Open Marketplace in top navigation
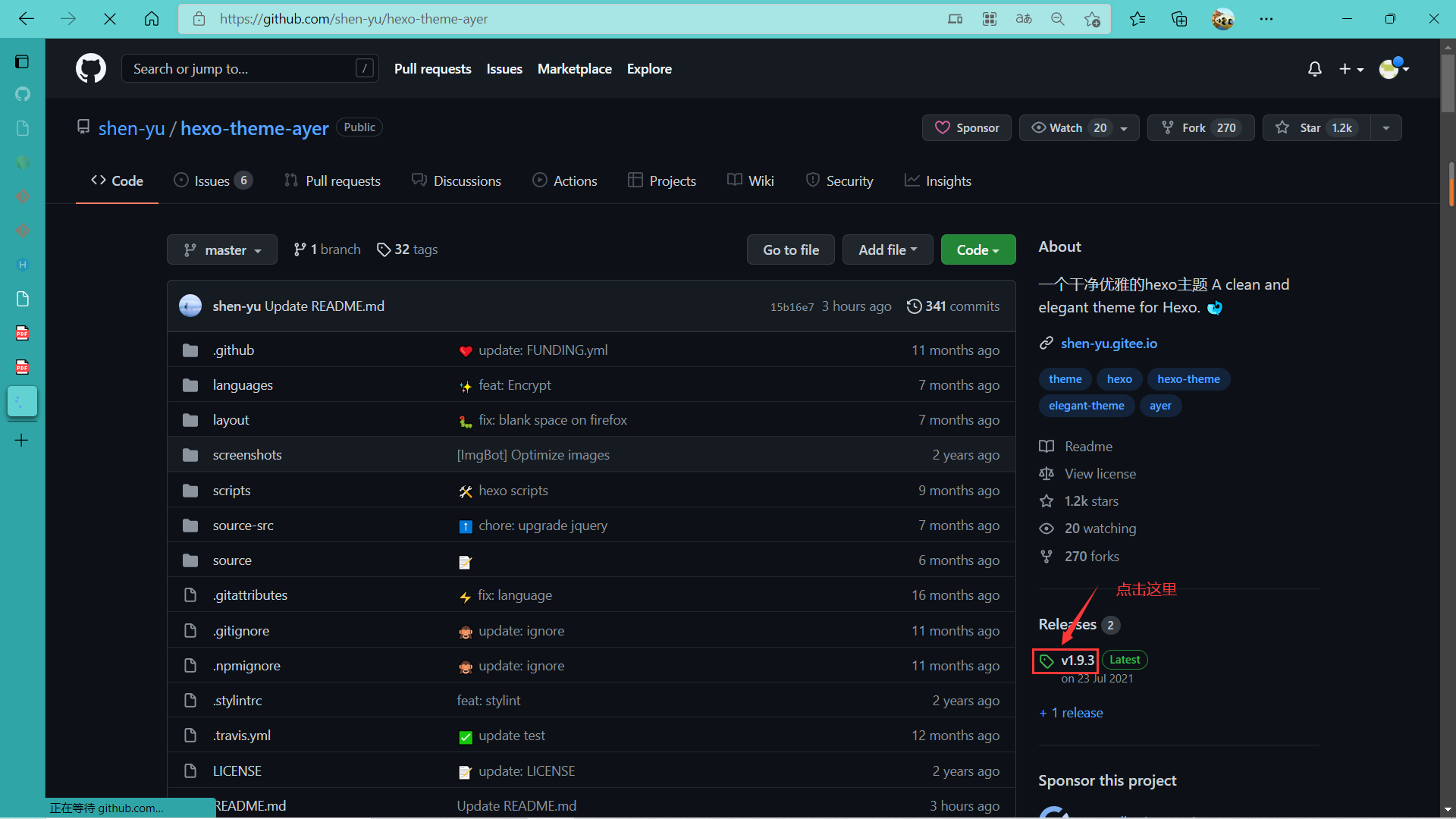 point(575,69)
